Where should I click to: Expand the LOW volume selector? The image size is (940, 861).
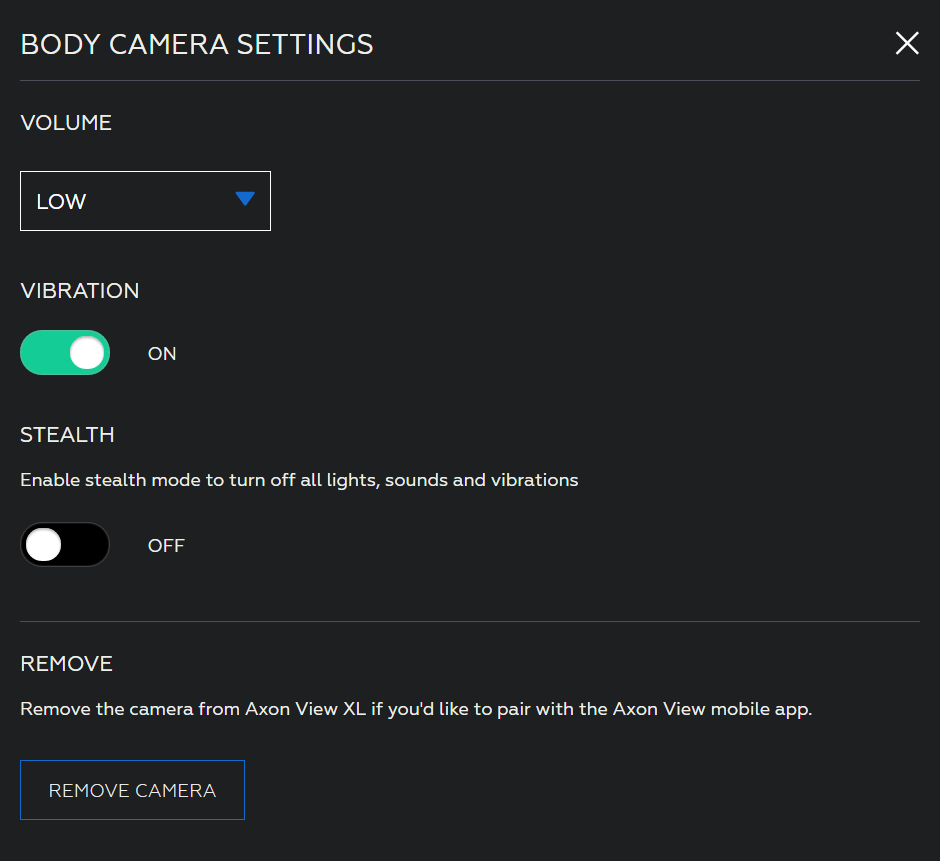tap(145, 200)
